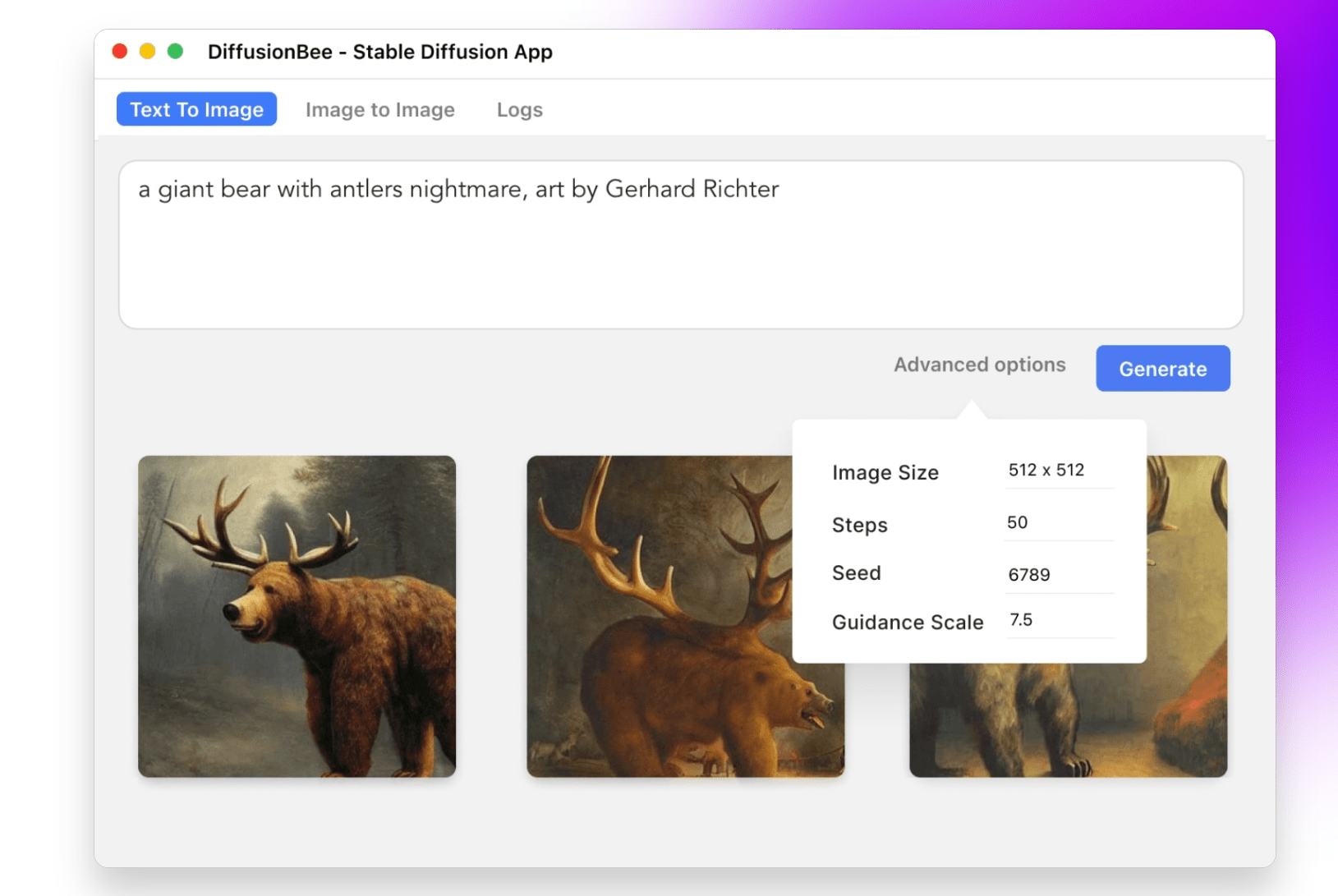Close the window with the red button
The image size is (1338, 896).
120,52
